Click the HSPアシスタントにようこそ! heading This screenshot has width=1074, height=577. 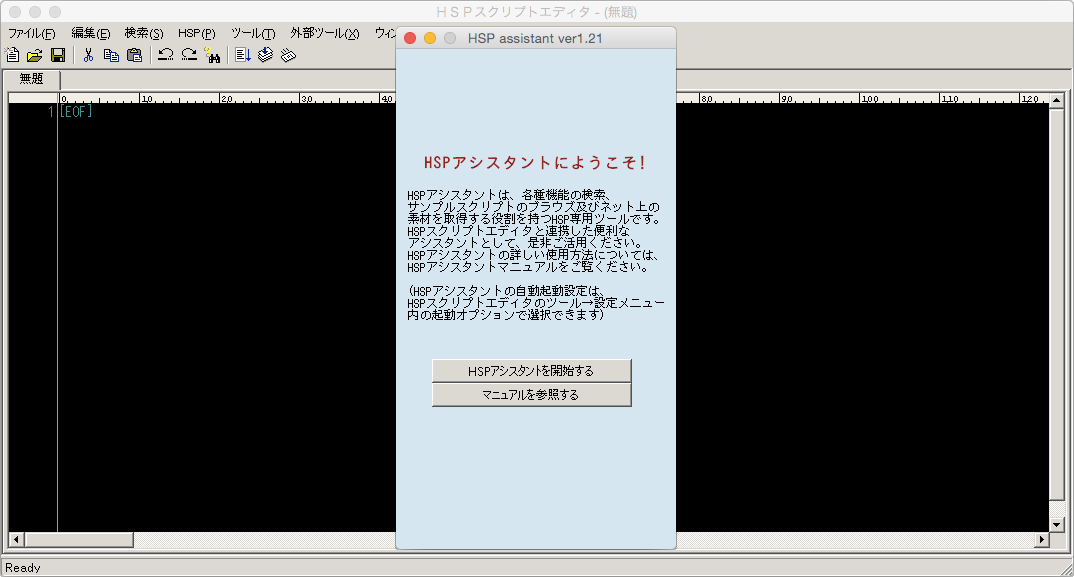coord(535,162)
